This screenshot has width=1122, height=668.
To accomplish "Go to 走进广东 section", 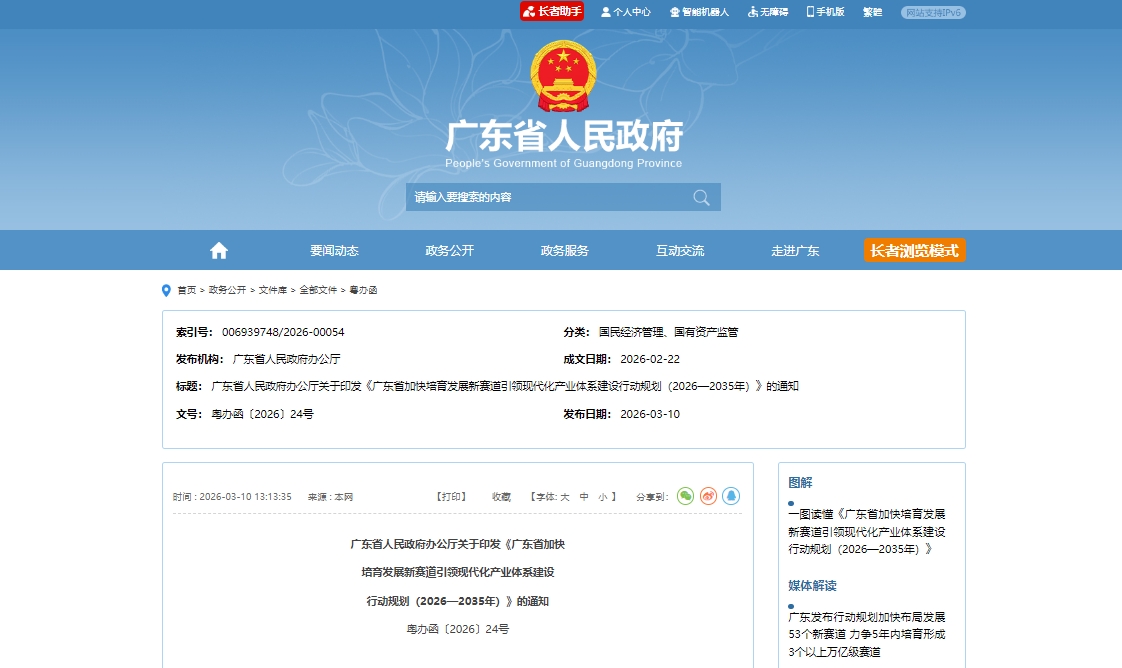I will coord(795,251).
